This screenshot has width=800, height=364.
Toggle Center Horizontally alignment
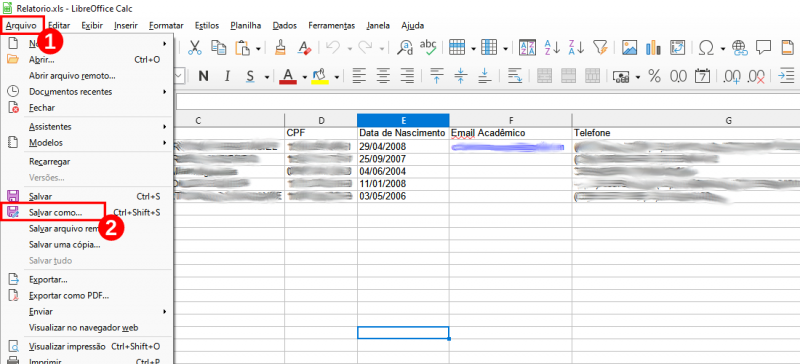(383, 77)
